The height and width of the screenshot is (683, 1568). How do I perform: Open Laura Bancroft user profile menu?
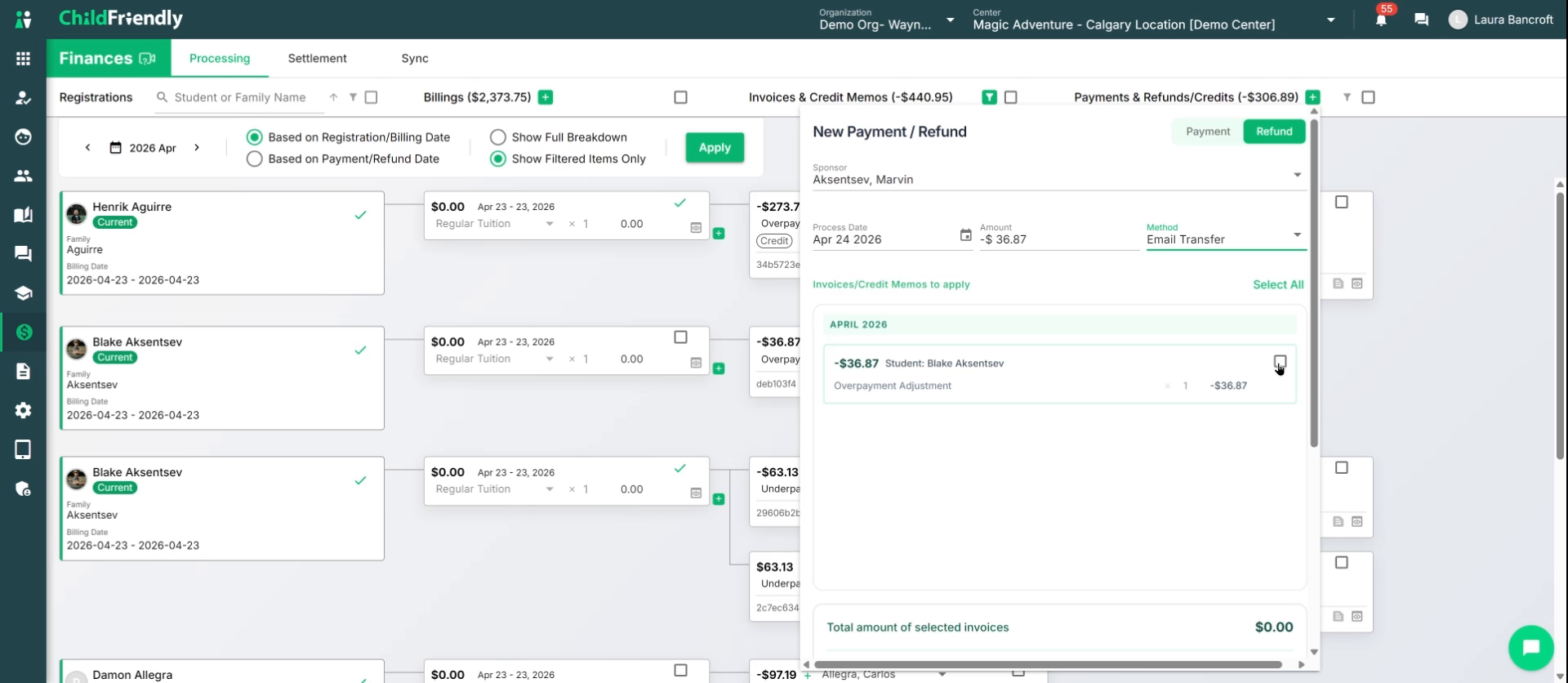1501,20
